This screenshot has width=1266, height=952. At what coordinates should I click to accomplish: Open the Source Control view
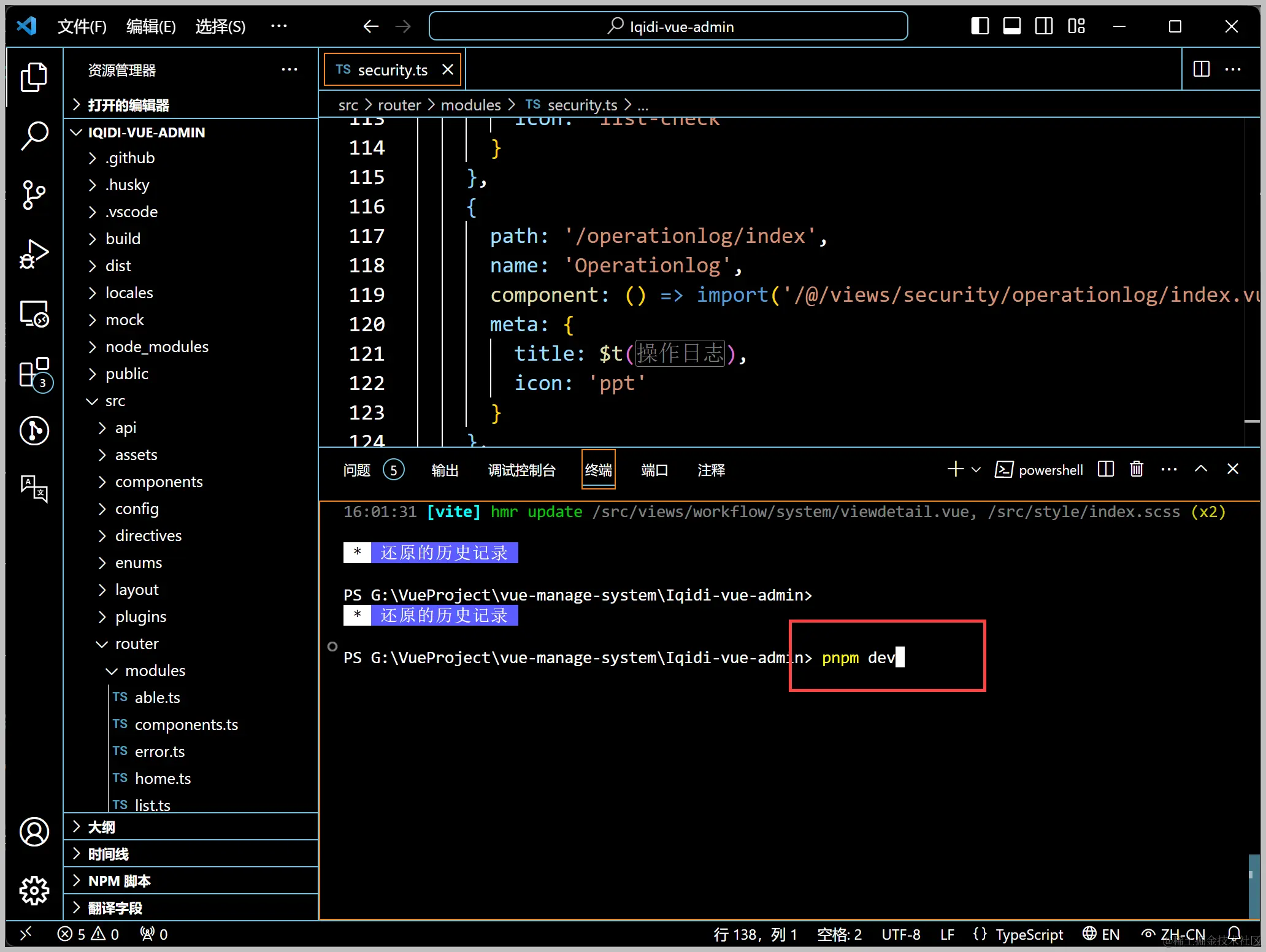(34, 195)
